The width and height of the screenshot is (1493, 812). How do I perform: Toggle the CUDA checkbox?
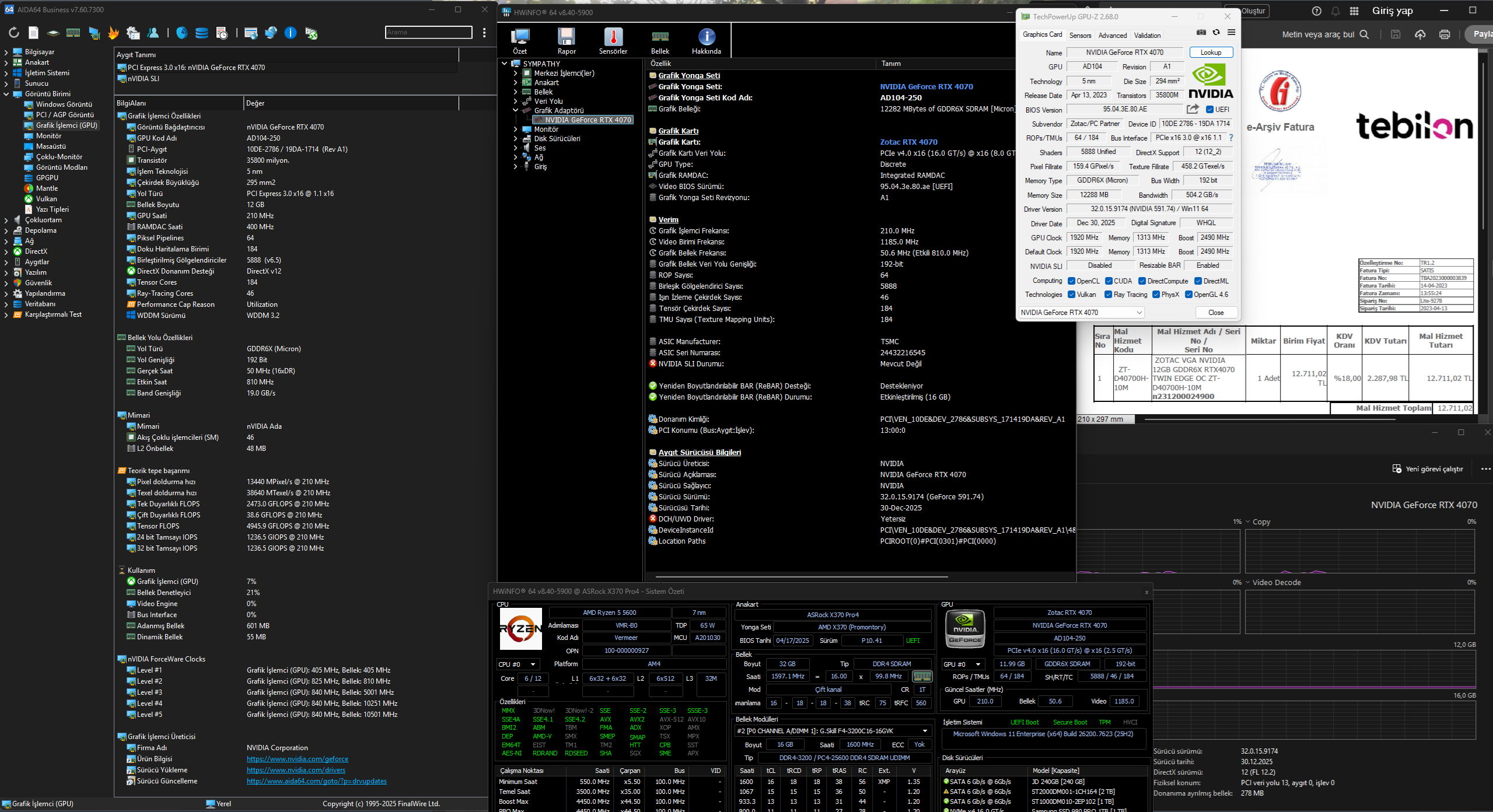coord(1109,281)
